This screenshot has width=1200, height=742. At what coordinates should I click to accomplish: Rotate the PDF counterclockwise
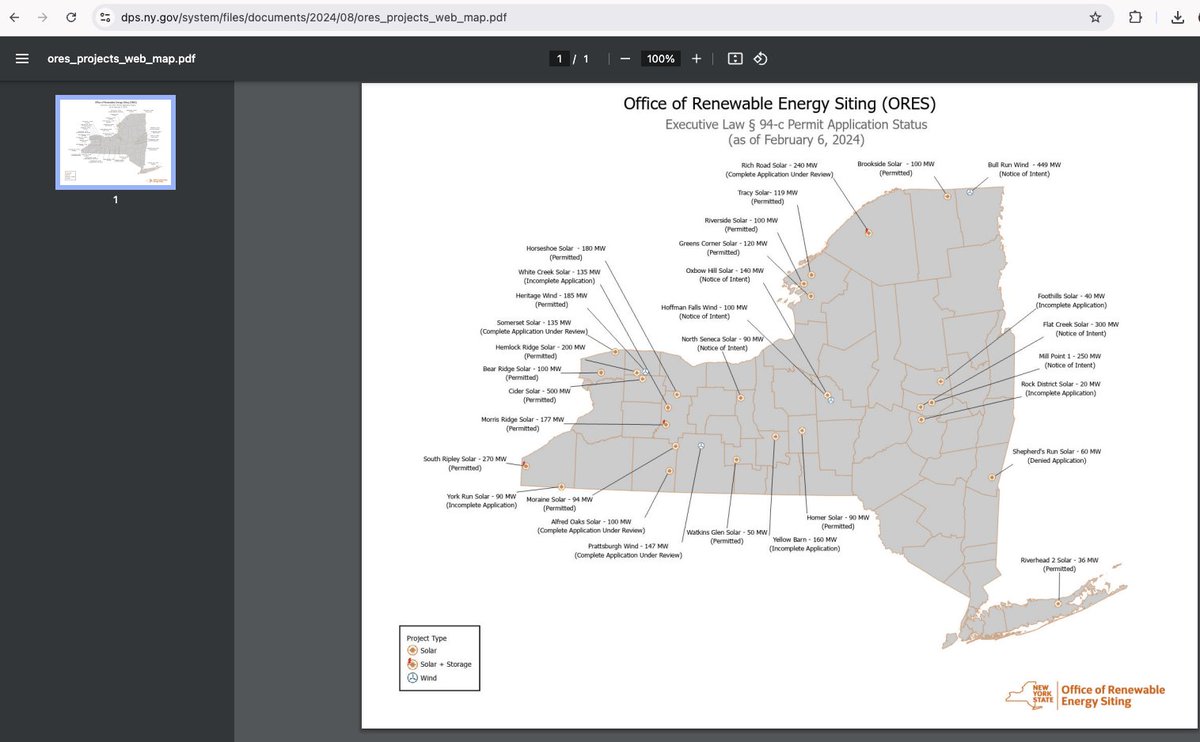(x=760, y=59)
